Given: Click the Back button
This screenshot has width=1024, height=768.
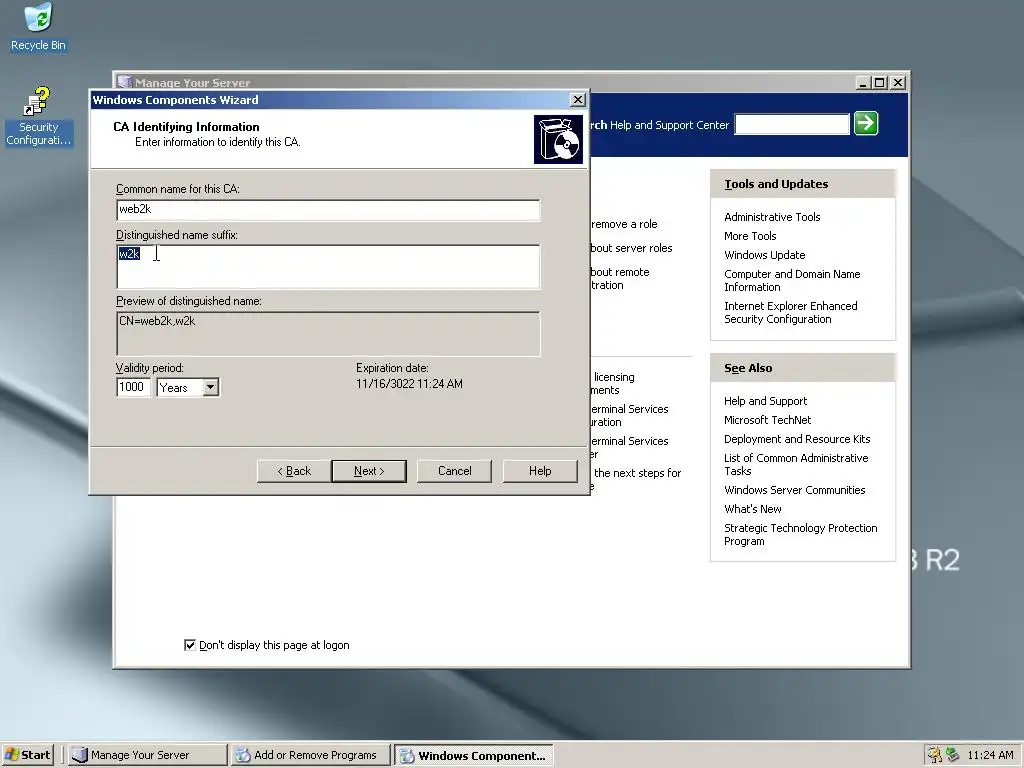Looking at the screenshot, I should 294,471.
